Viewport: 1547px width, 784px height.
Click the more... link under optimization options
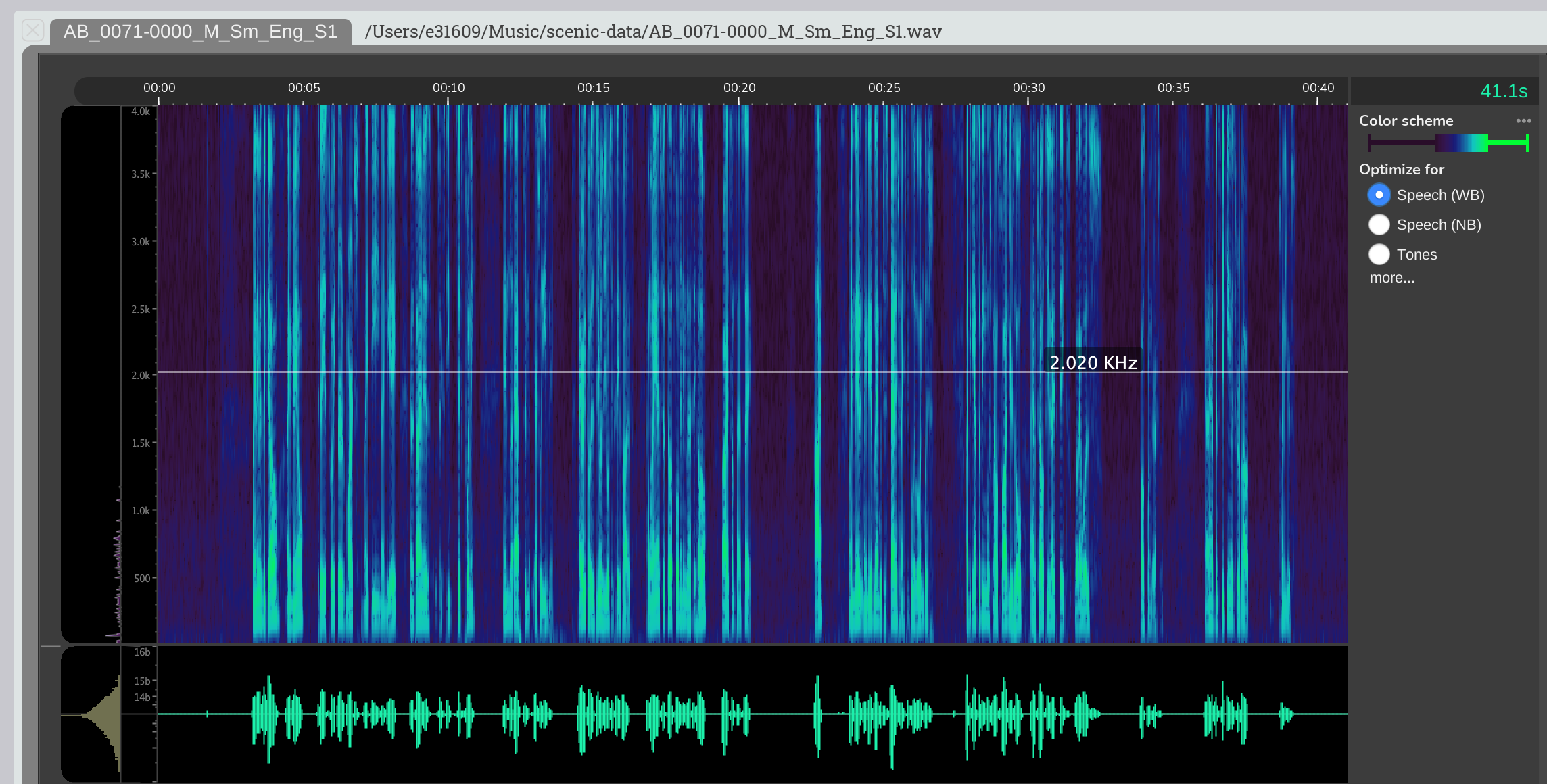pyautogui.click(x=1391, y=277)
